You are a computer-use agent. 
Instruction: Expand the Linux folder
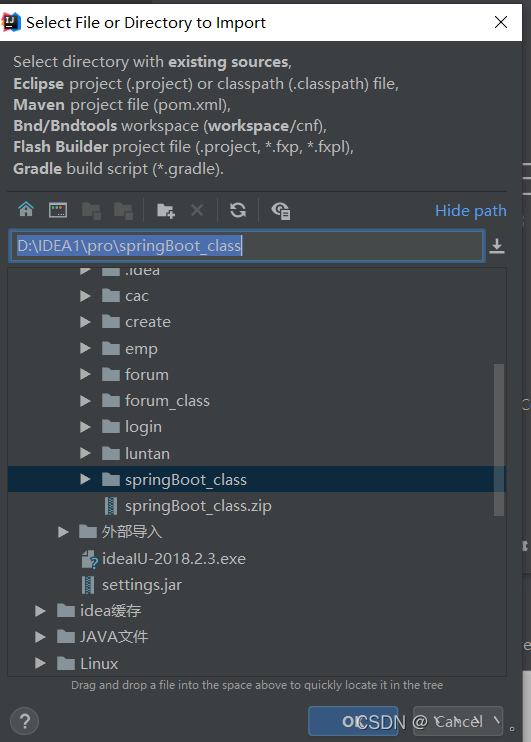[40, 663]
